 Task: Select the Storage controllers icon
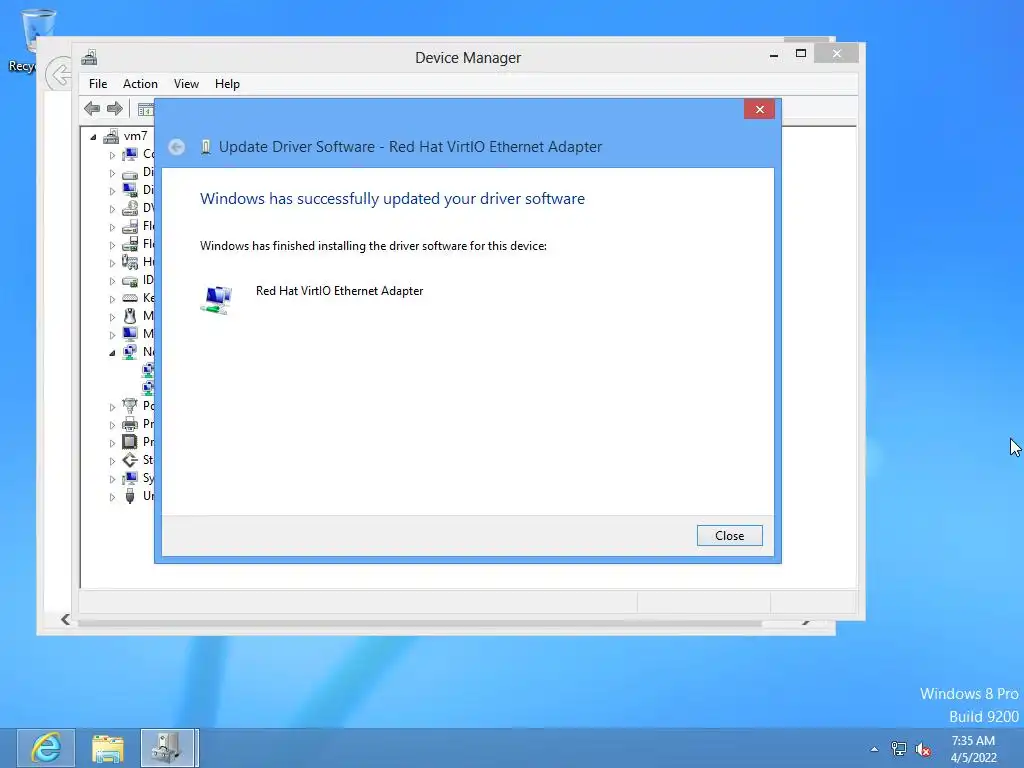130,460
